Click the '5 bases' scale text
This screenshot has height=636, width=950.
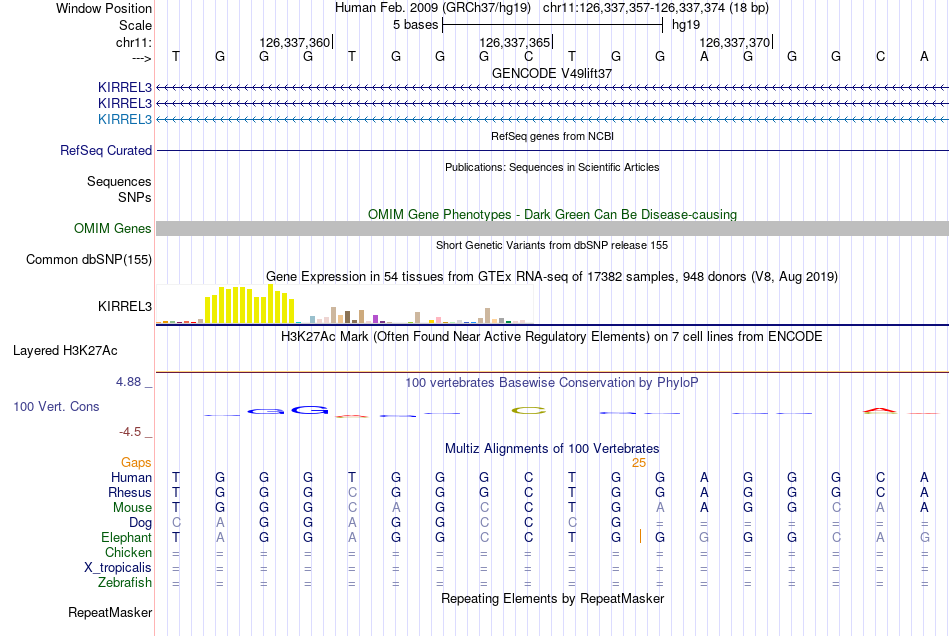(x=415, y=25)
